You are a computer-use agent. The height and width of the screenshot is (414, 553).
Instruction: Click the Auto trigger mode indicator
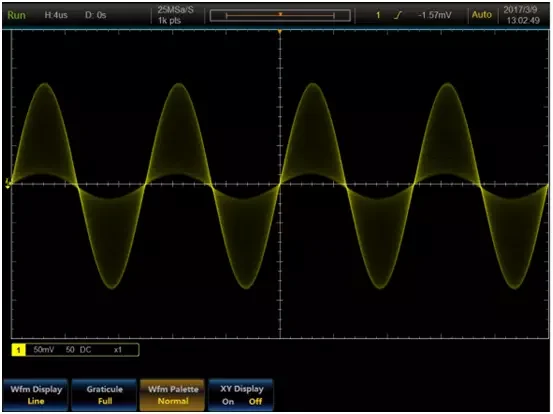click(481, 15)
